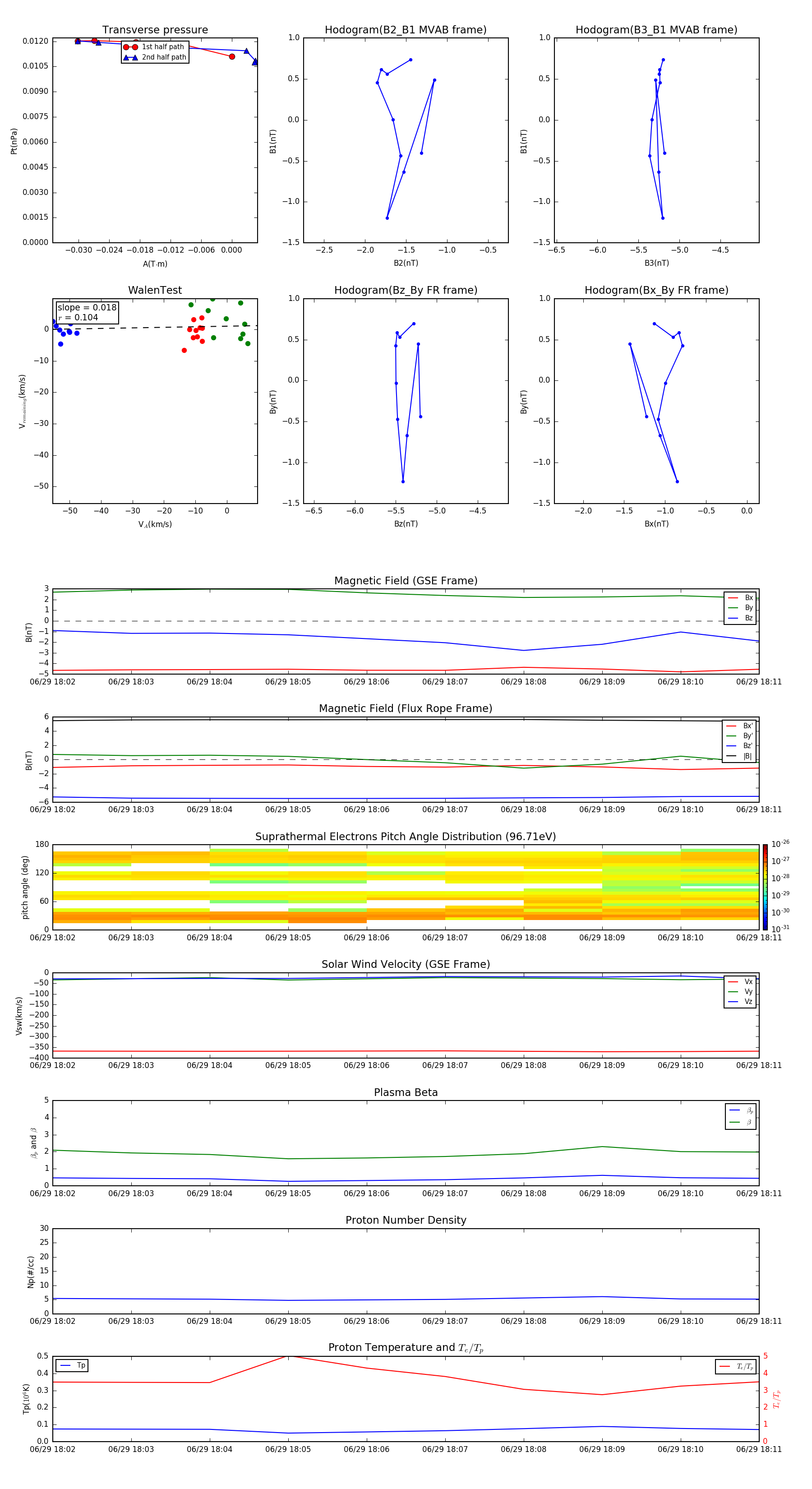Click the 'B3(nT)' x-axis label
812x1489 pixels.
(656, 263)
